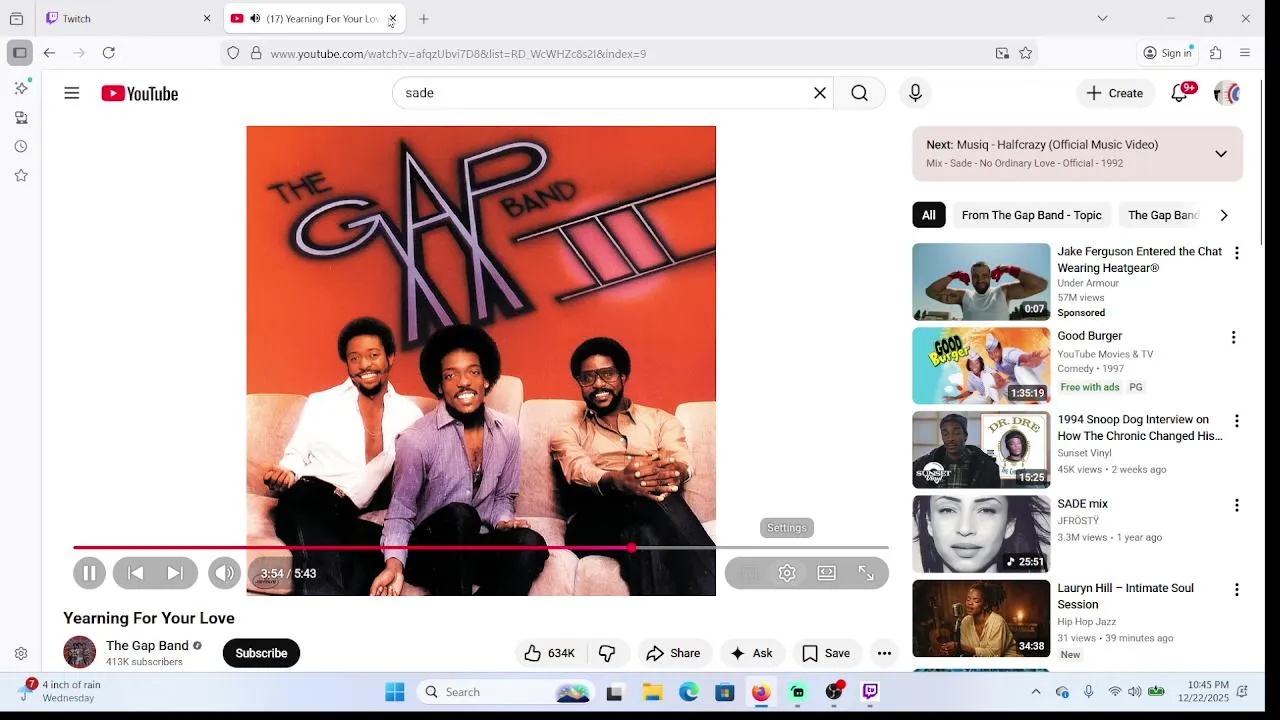Like the video with 634K likes
1280x720 pixels.
(549, 653)
